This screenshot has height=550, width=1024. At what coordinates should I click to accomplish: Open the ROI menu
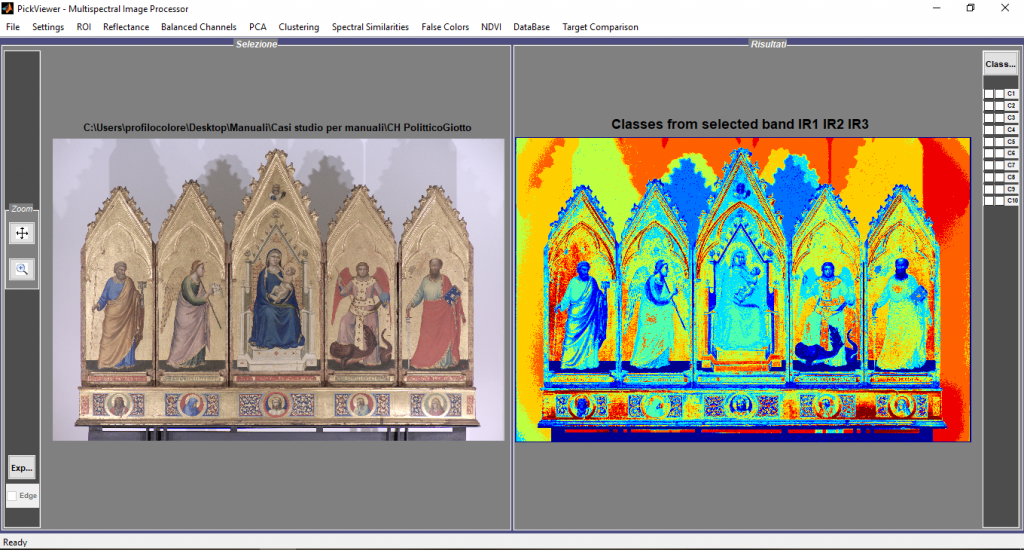[x=84, y=27]
